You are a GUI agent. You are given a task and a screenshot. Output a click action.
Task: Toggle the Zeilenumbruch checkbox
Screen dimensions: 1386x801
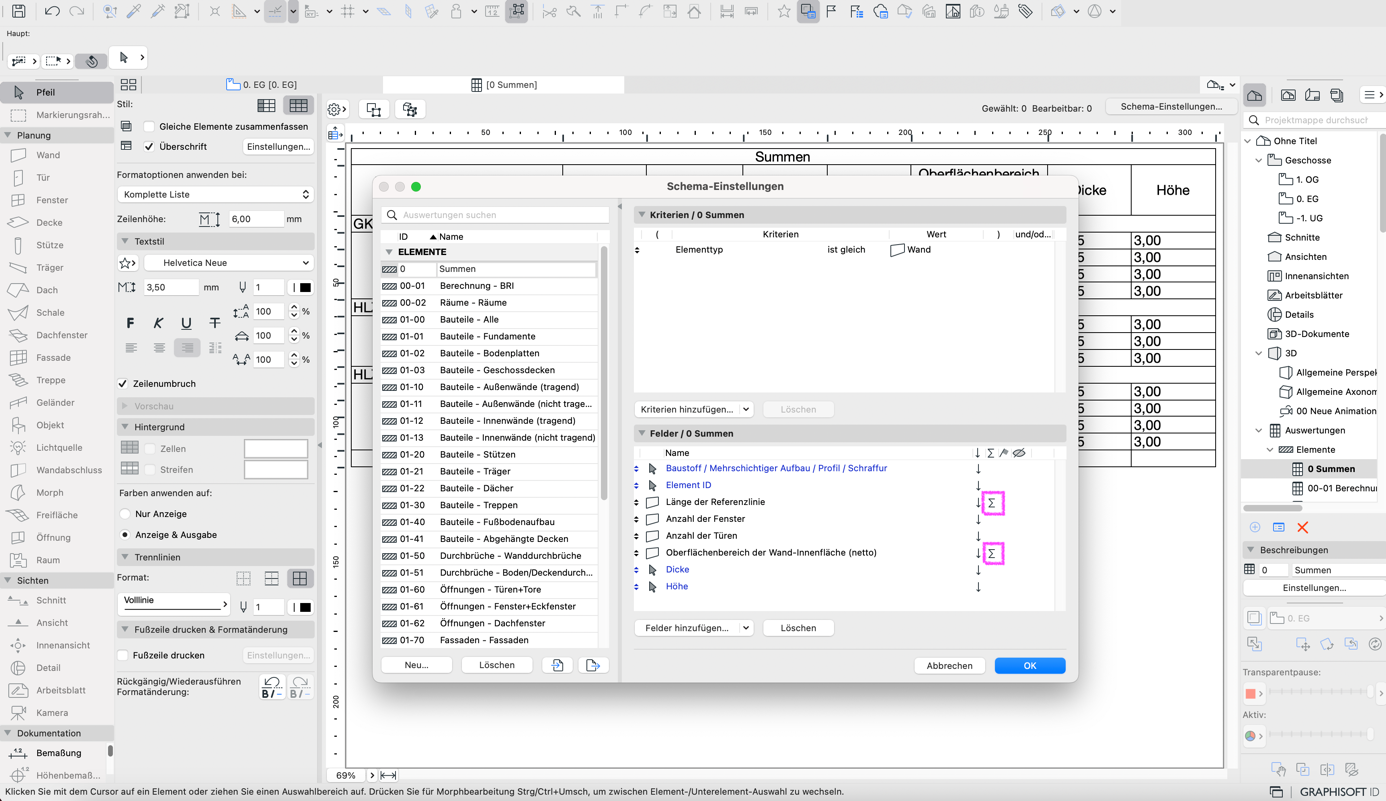click(123, 384)
